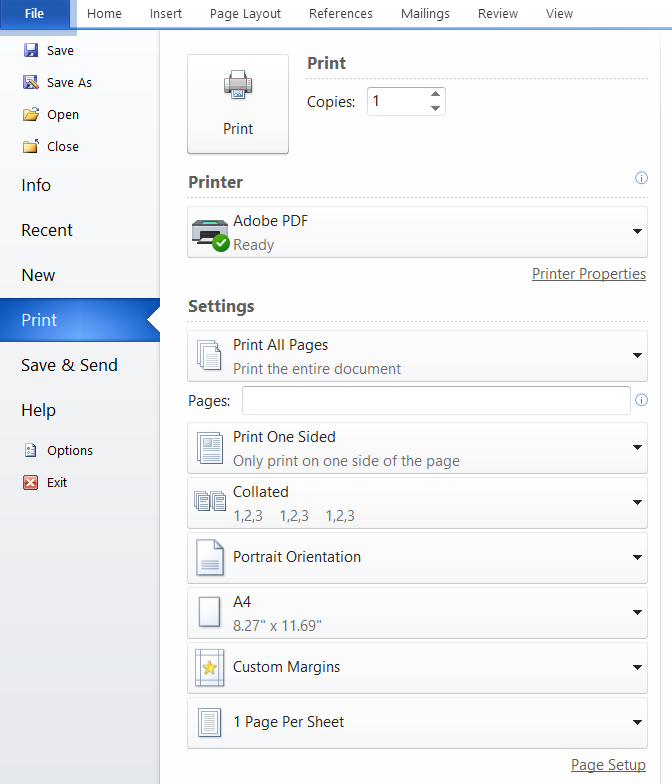Image resolution: width=672 pixels, height=784 pixels.
Task: Click the Open label in sidebar
Action: pyautogui.click(x=63, y=115)
